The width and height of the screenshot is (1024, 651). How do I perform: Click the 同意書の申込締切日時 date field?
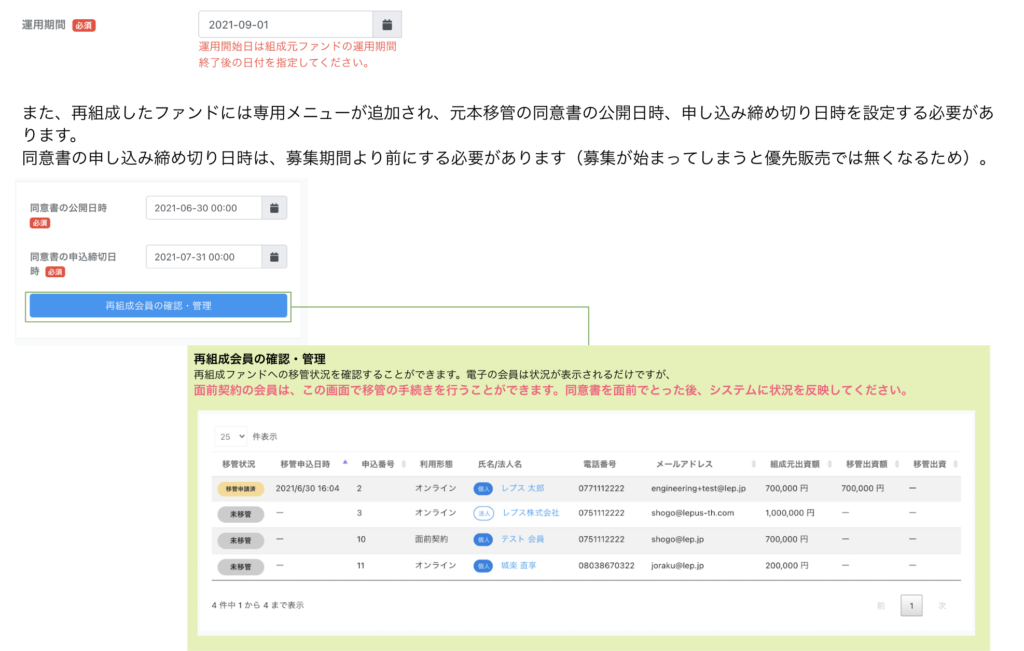[204, 257]
